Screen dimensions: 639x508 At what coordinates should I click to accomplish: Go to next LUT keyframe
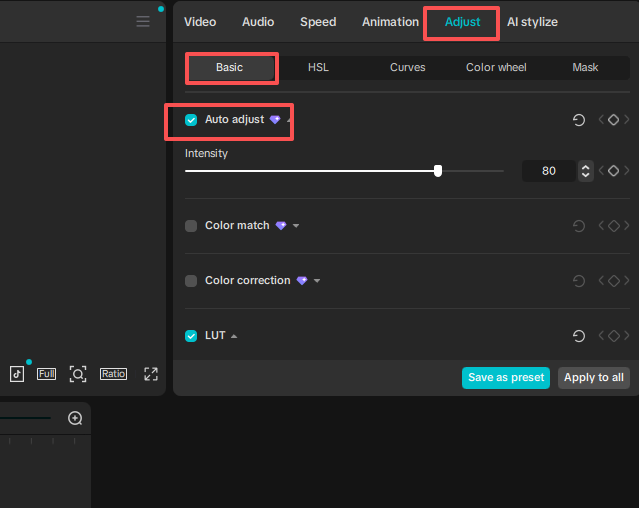click(x=626, y=336)
